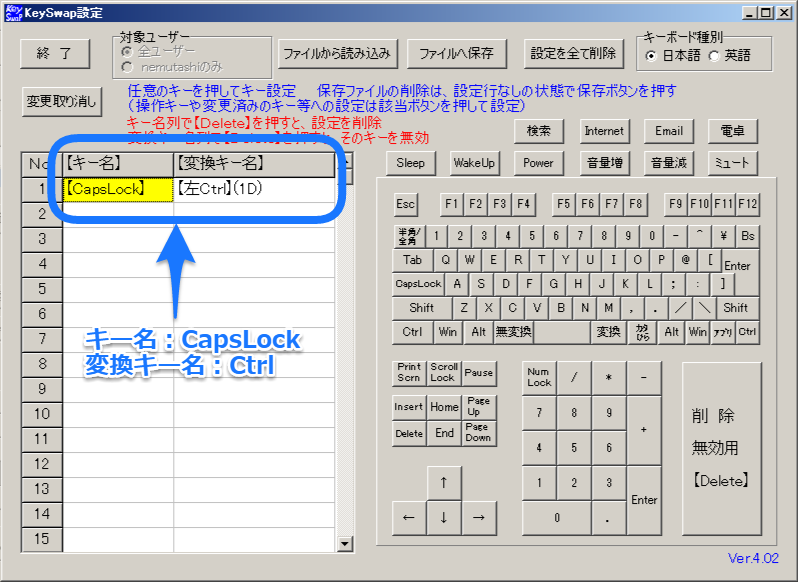Click the left Shift key

click(422, 308)
